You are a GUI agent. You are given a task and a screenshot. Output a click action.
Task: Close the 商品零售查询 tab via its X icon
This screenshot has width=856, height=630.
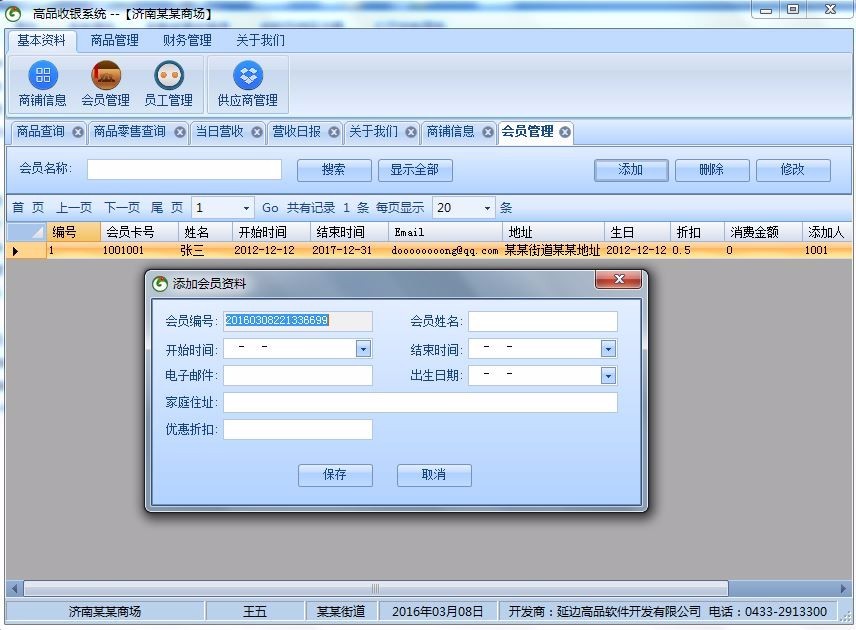coord(180,131)
